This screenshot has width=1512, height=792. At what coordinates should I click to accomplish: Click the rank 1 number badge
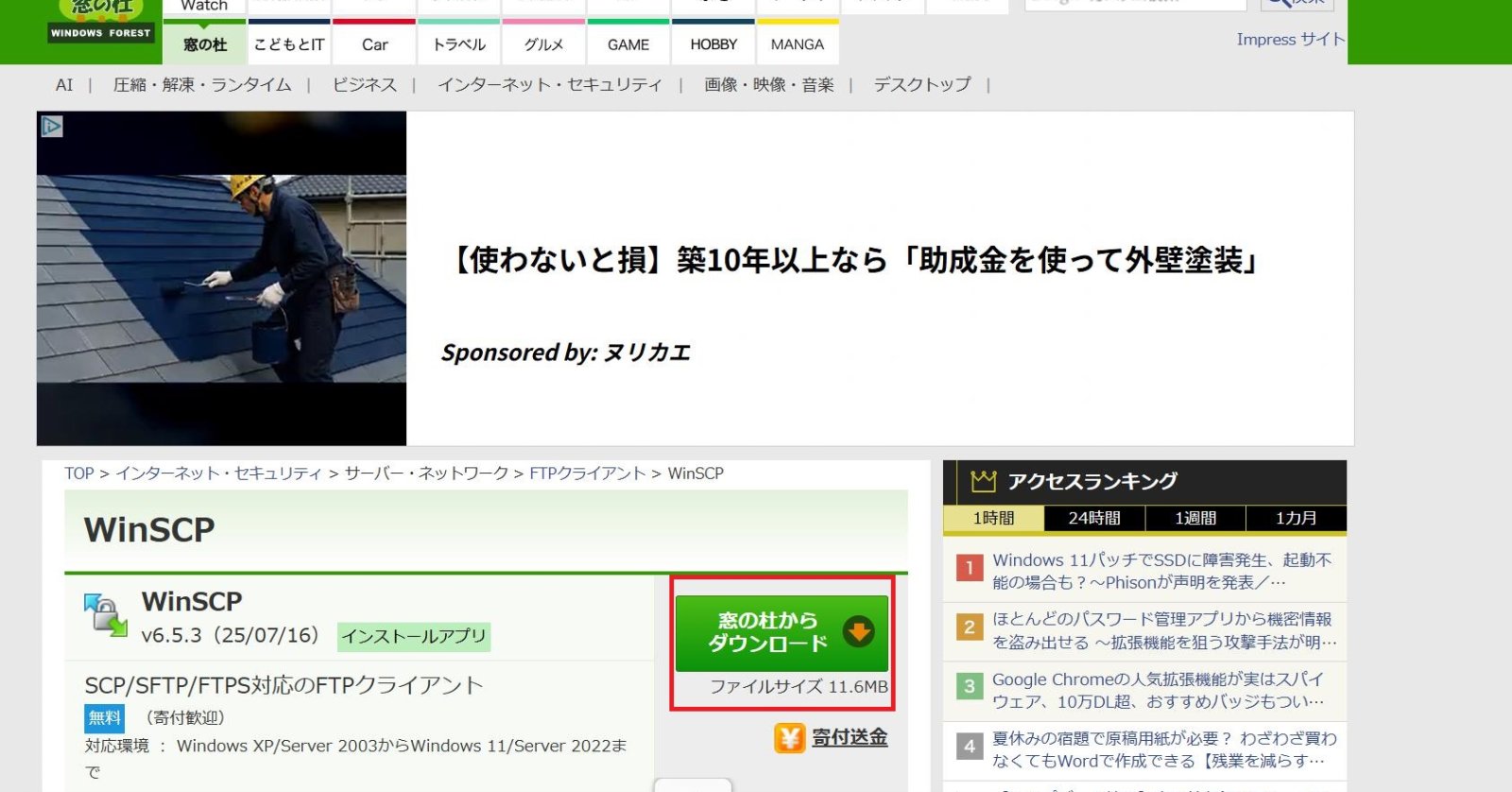point(970,568)
